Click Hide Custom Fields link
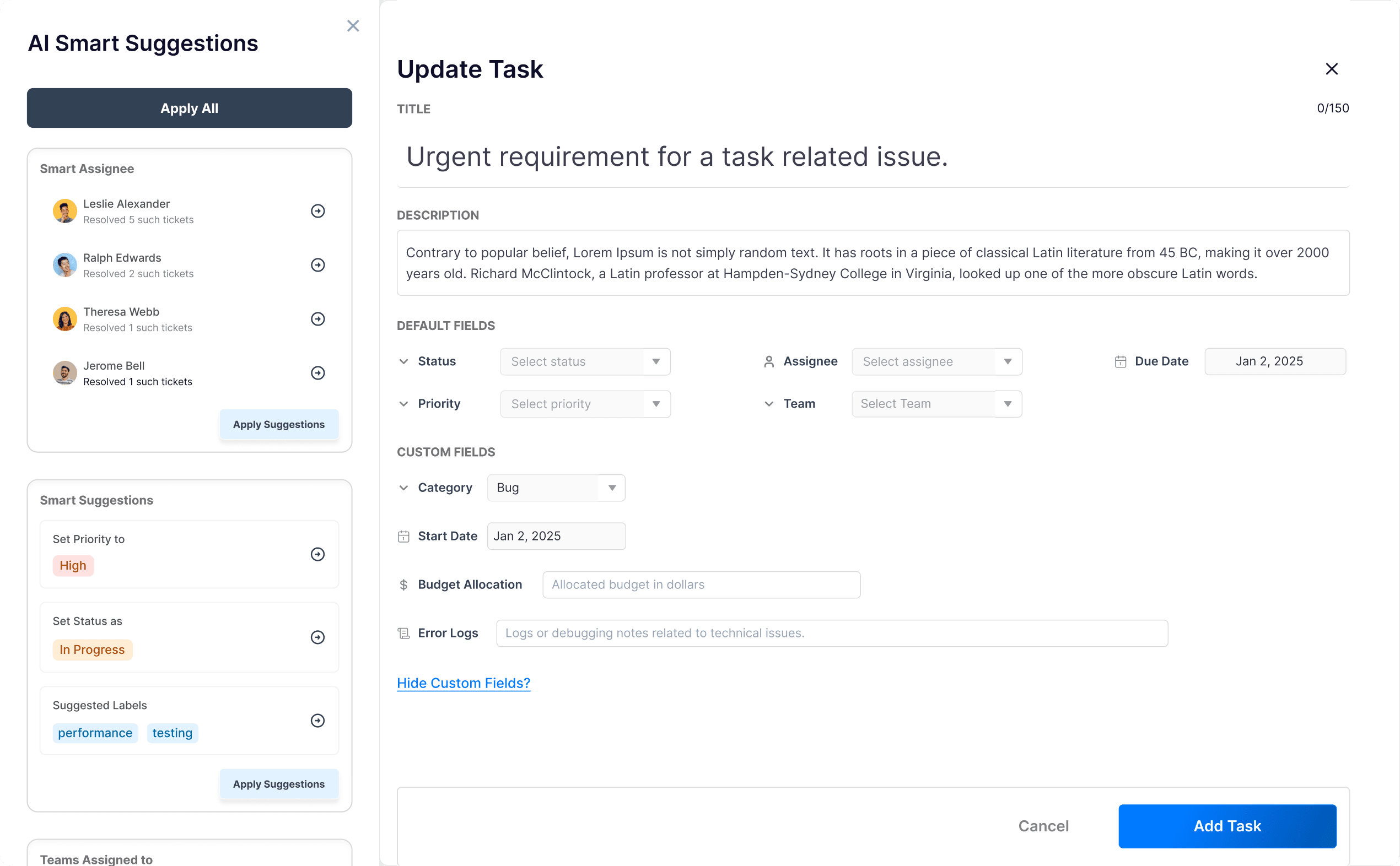Screen dimensions: 1400x866 click(x=463, y=683)
